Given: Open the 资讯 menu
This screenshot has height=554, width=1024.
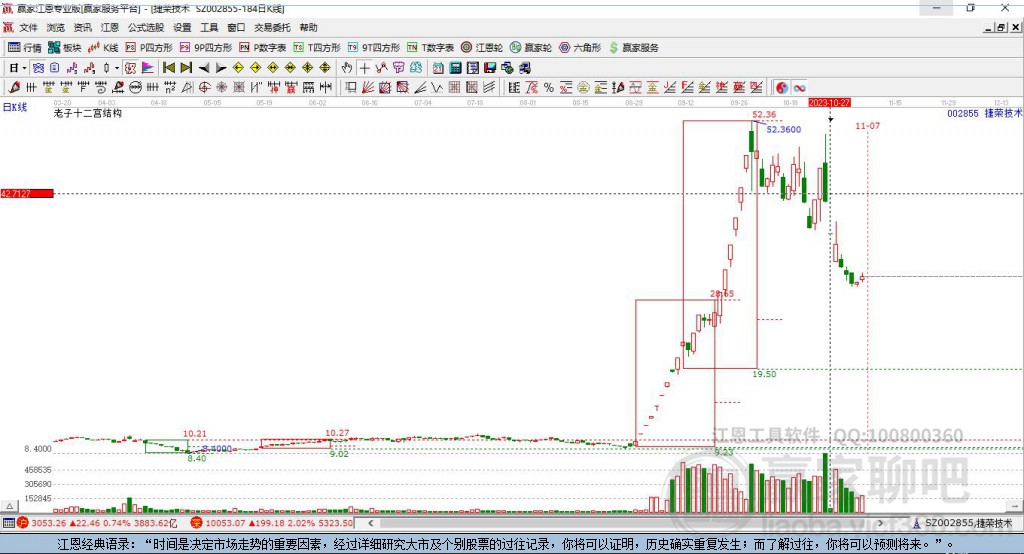Looking at the screenshot, I should (x=82, y=27).
